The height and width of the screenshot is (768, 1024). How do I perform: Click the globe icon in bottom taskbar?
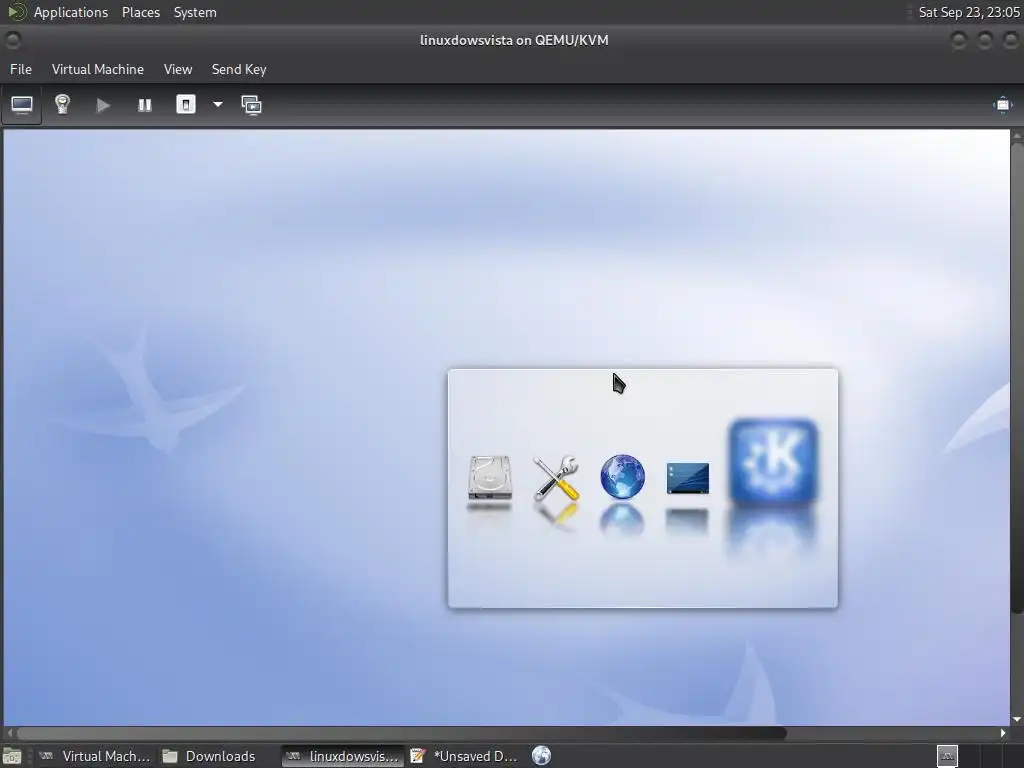(x=541, y=756)
